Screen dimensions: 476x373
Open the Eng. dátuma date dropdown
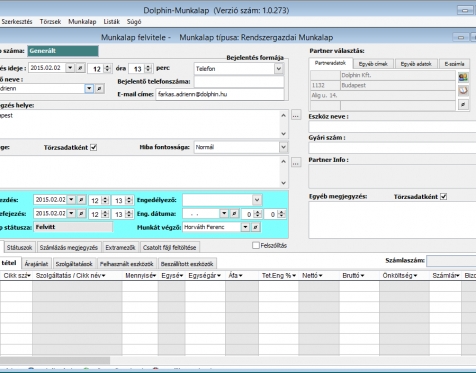pyautogui.click(x=224, y=214)
